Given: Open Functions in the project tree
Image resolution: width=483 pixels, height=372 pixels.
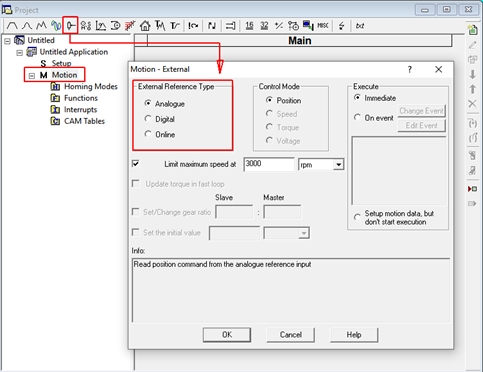Looking at the screenshot, I should point(81,98).
